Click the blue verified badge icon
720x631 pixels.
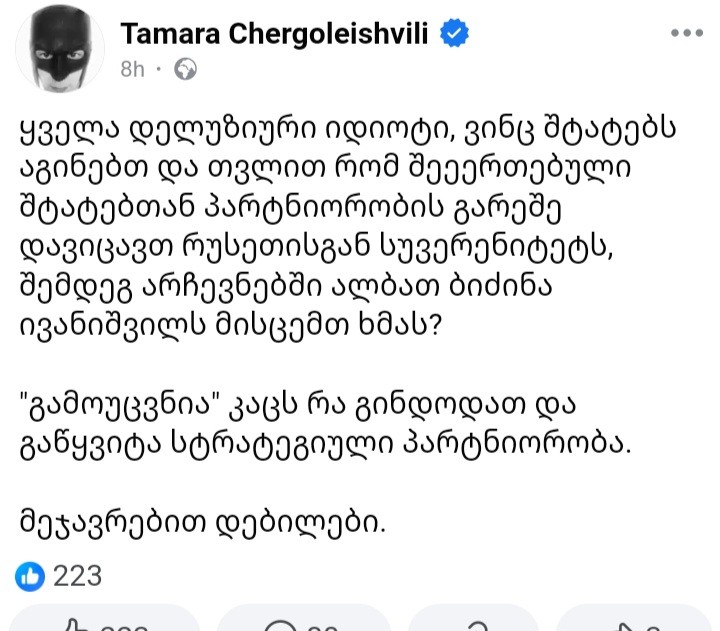pos(455,33)
